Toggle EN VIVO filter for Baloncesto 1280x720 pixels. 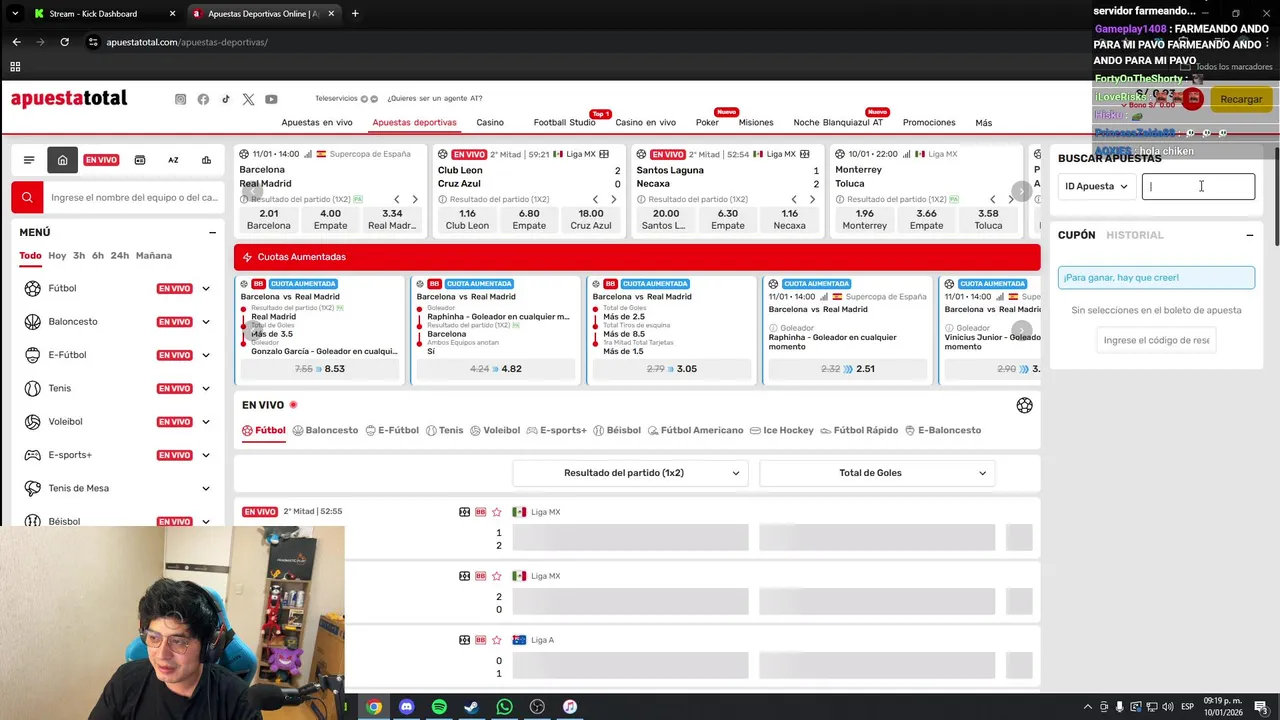[174, 322]
